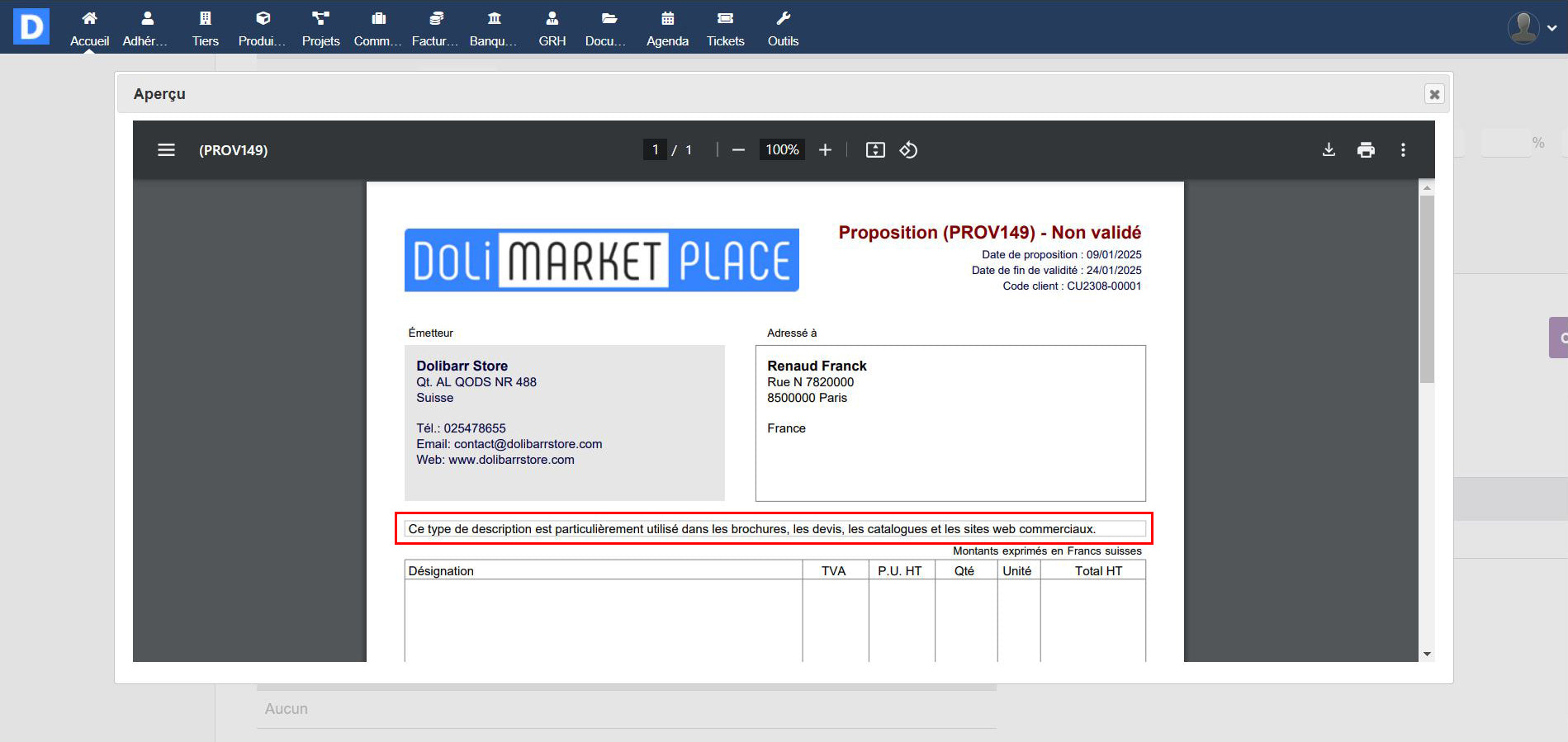Close the Aperçu preview dialog
This screenshot has height=742, width=1568.
click(1434, 94)
